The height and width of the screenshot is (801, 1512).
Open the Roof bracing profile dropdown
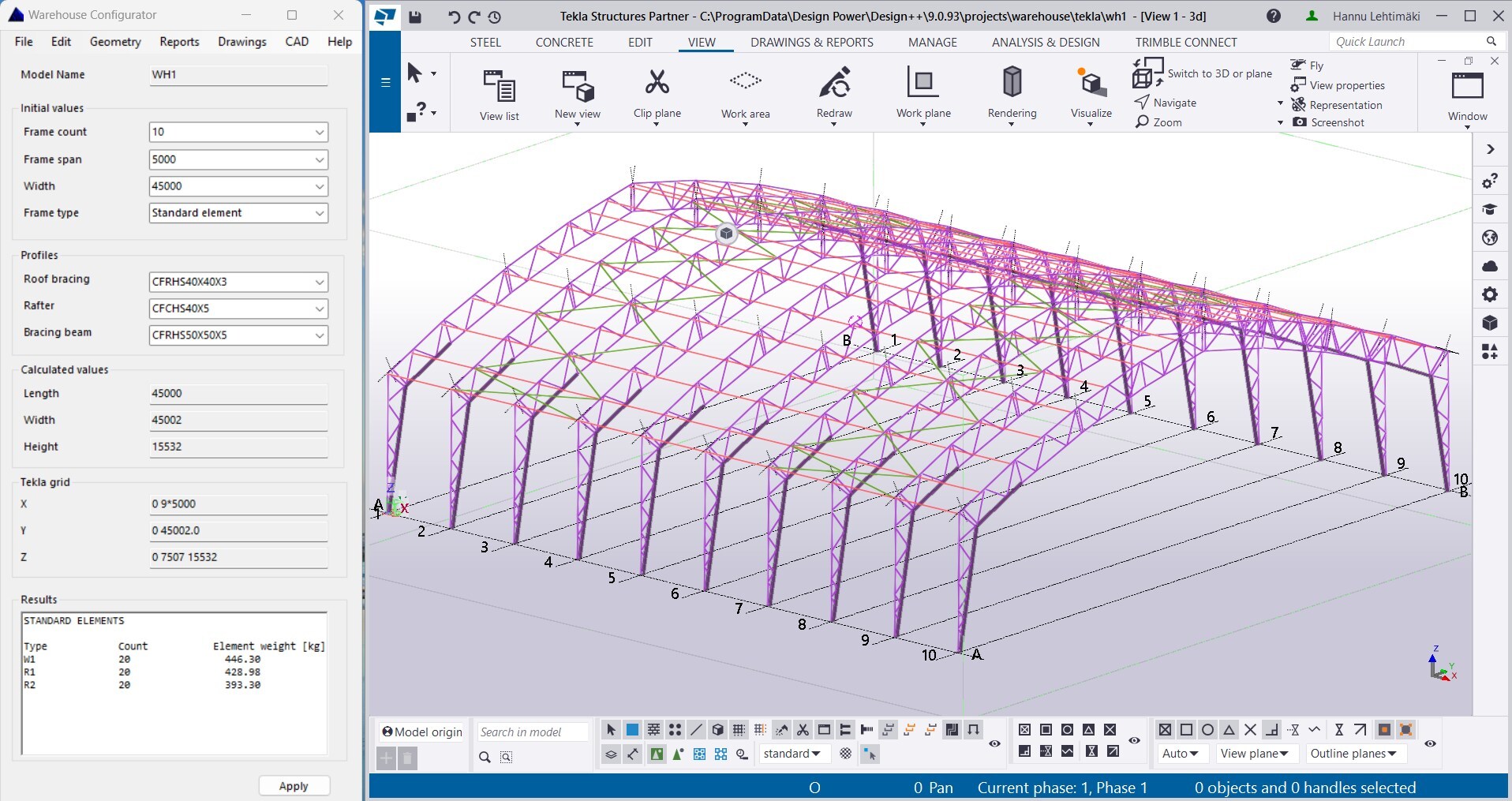pos(238,282)
